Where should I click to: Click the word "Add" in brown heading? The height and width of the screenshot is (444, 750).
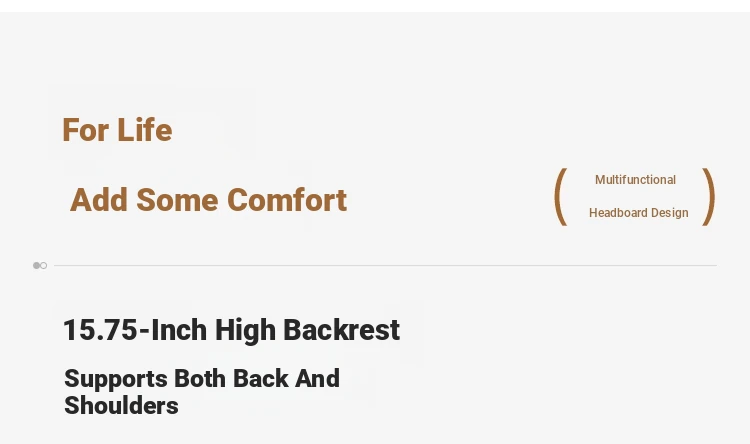[99, 200]
